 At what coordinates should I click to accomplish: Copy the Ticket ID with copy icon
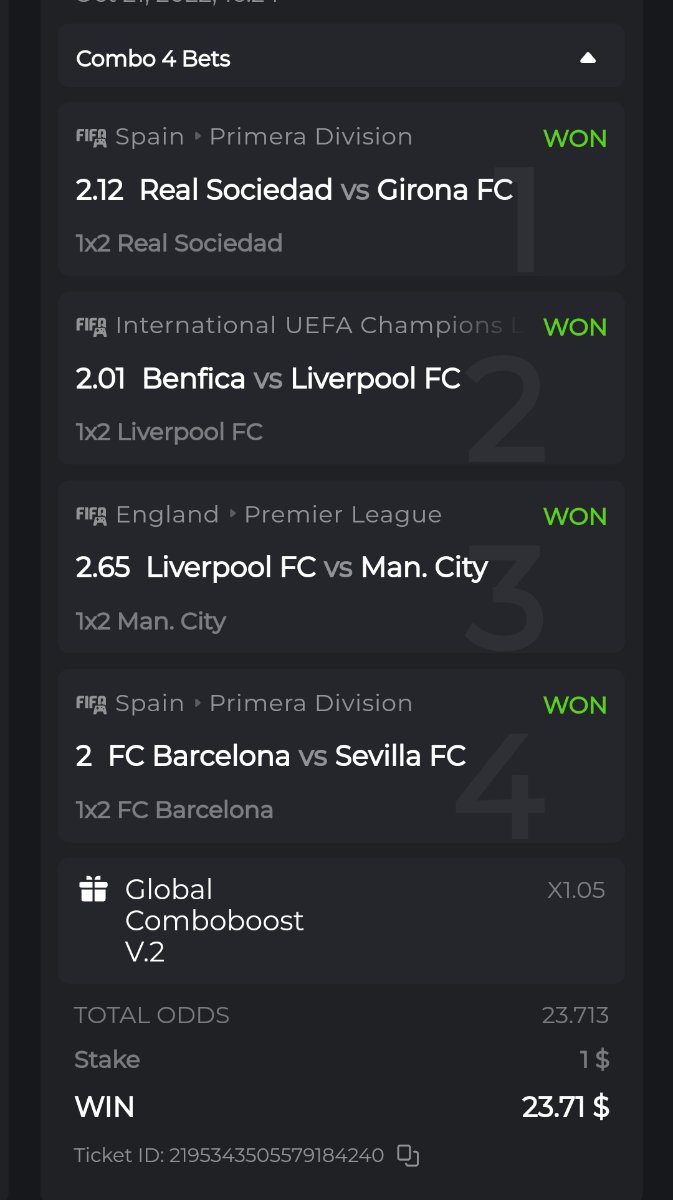pos(408,1155)
